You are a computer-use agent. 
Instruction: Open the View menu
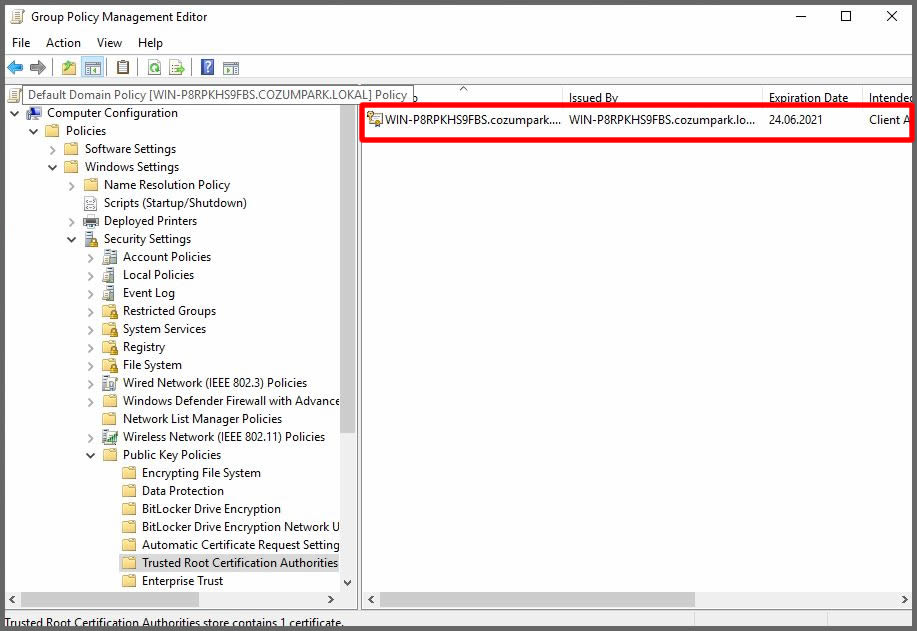(109, 43)
